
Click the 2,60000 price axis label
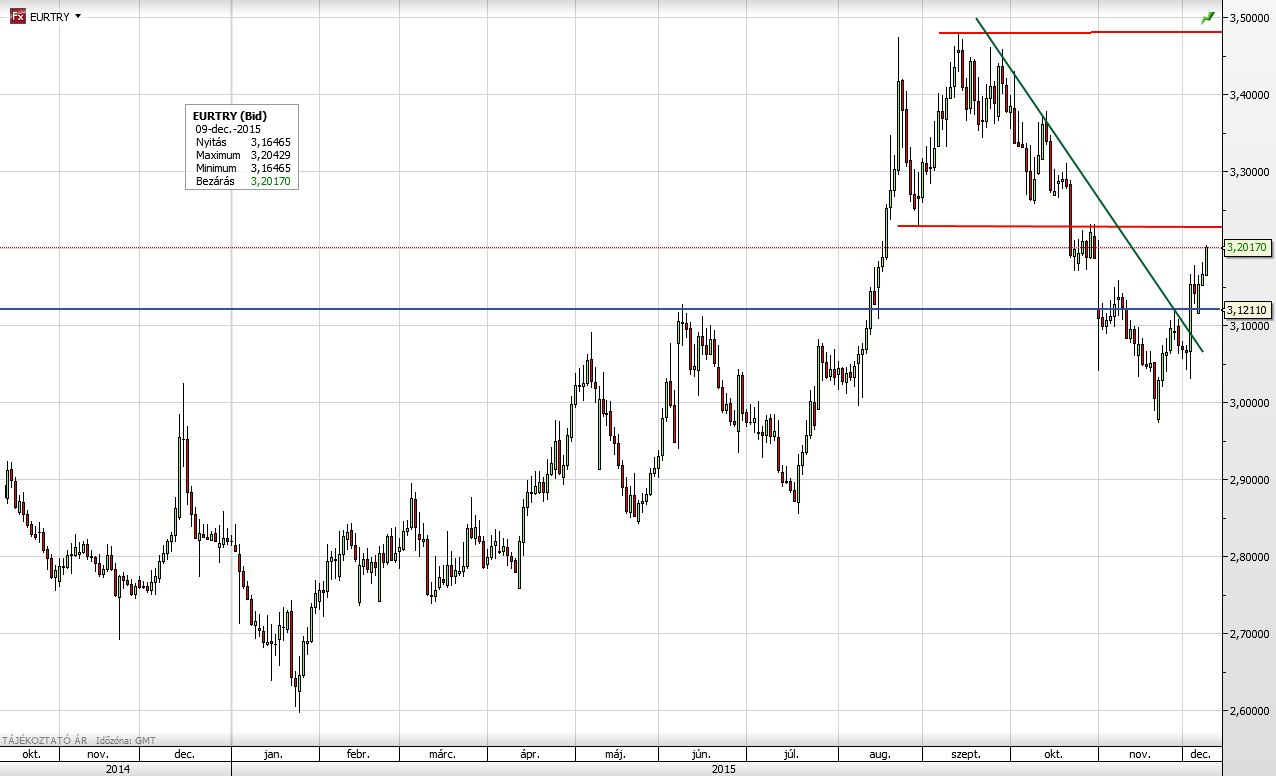pos(1248,711)
